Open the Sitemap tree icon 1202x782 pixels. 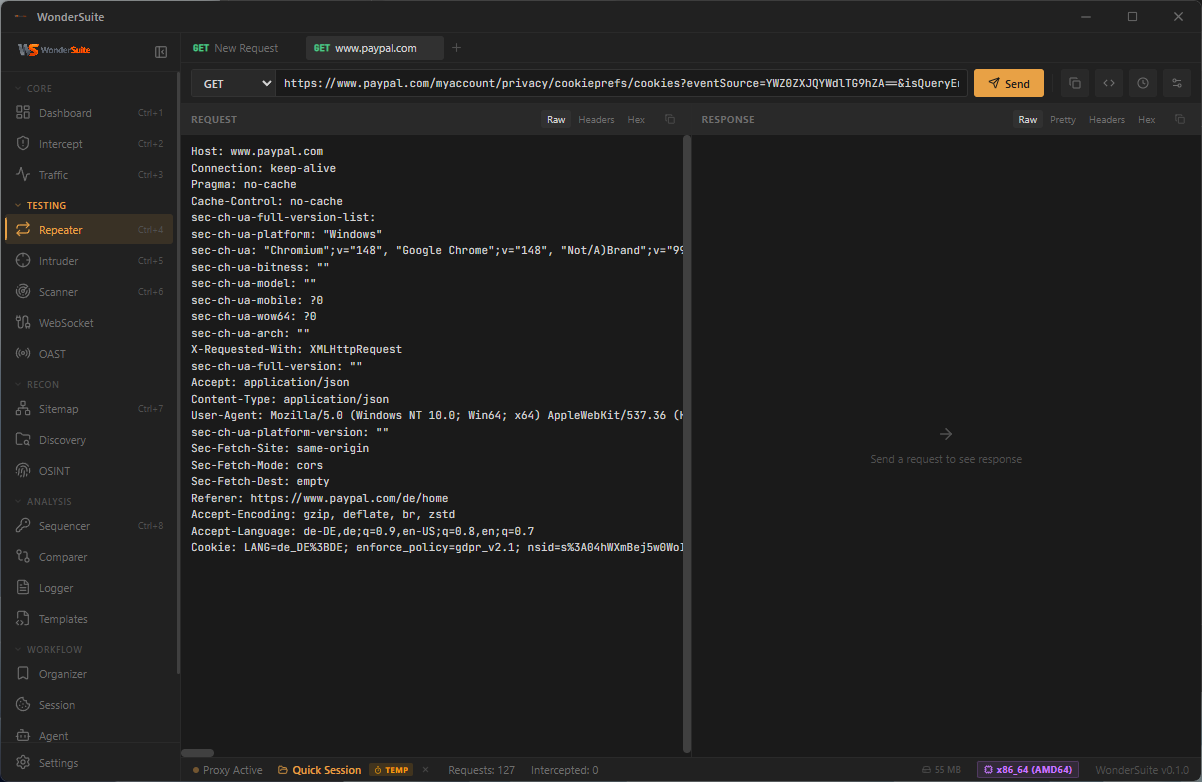tap(23, 409)
